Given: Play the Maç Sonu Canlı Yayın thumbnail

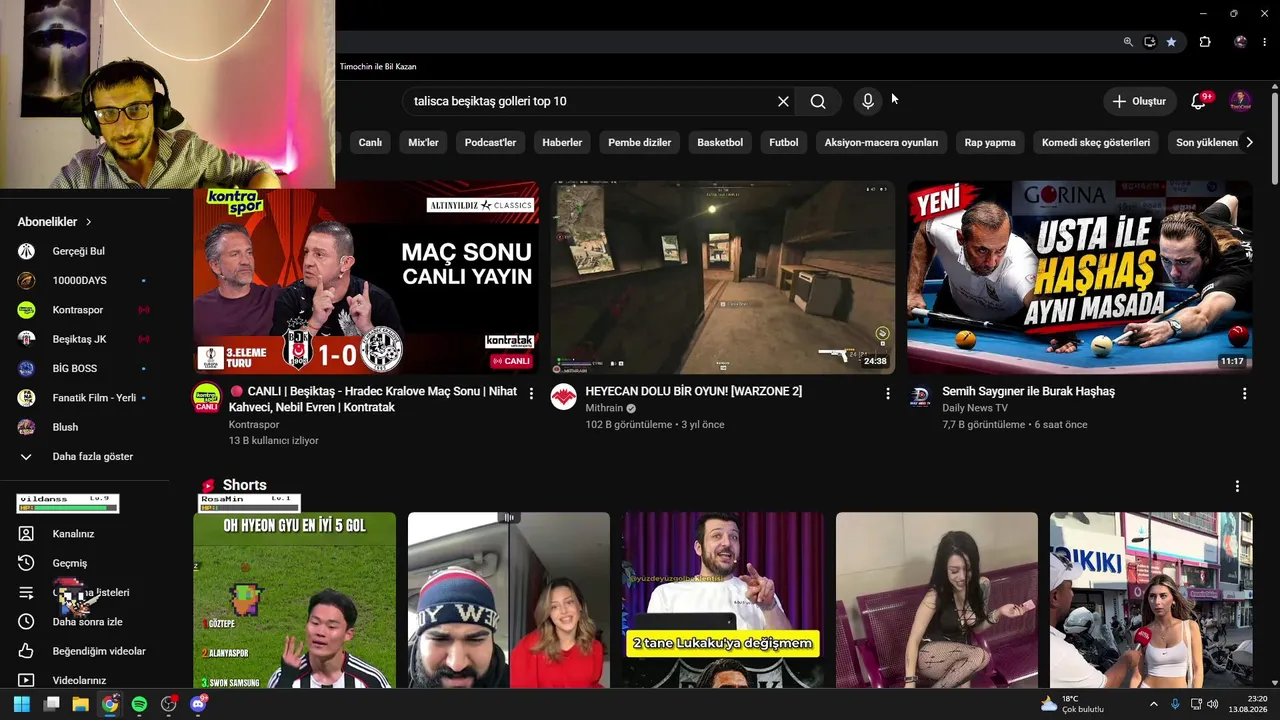Looking at the screenshot, I should pyautogui.click(x=366, y=277).
